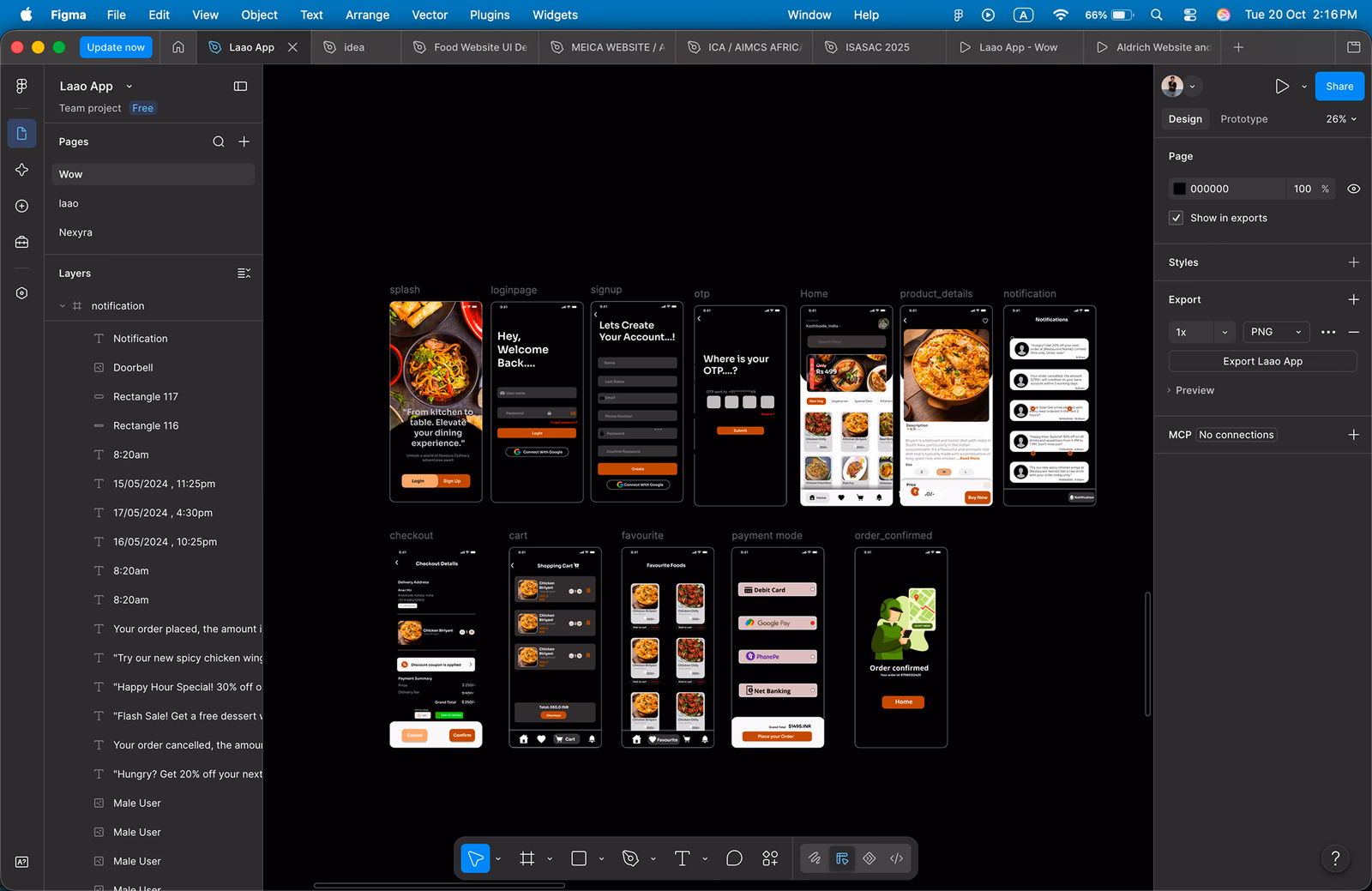The image size is (1372, 891).
Task: Select the Frame tool
Action: pyautogui.click(x=527, y=858)
